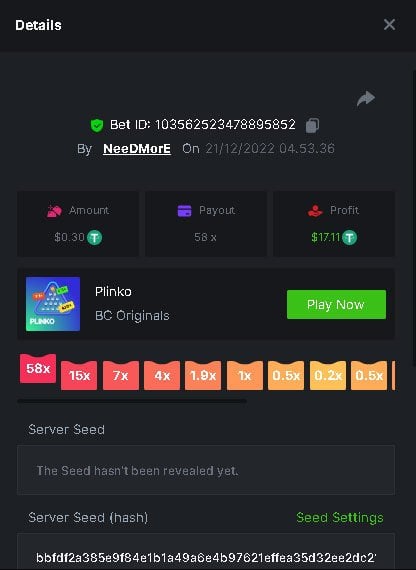Viewport: 416px width, 570px height.
Task: Select the 0.2x multiplier tile
Action: [328, 375]
